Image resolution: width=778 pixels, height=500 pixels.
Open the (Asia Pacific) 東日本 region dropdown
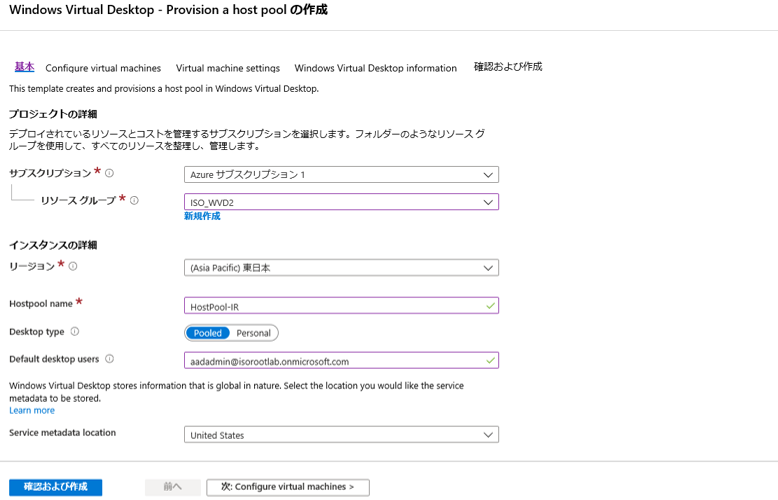point(341,268)
